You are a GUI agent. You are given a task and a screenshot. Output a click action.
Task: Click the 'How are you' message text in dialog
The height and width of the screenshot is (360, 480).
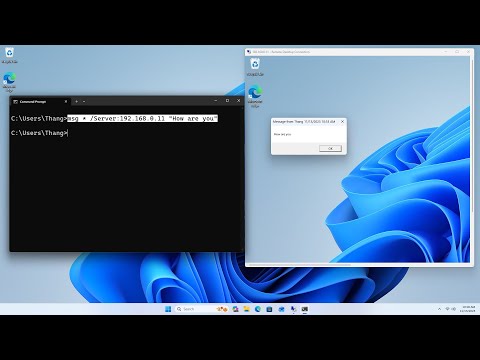point(282,134)
